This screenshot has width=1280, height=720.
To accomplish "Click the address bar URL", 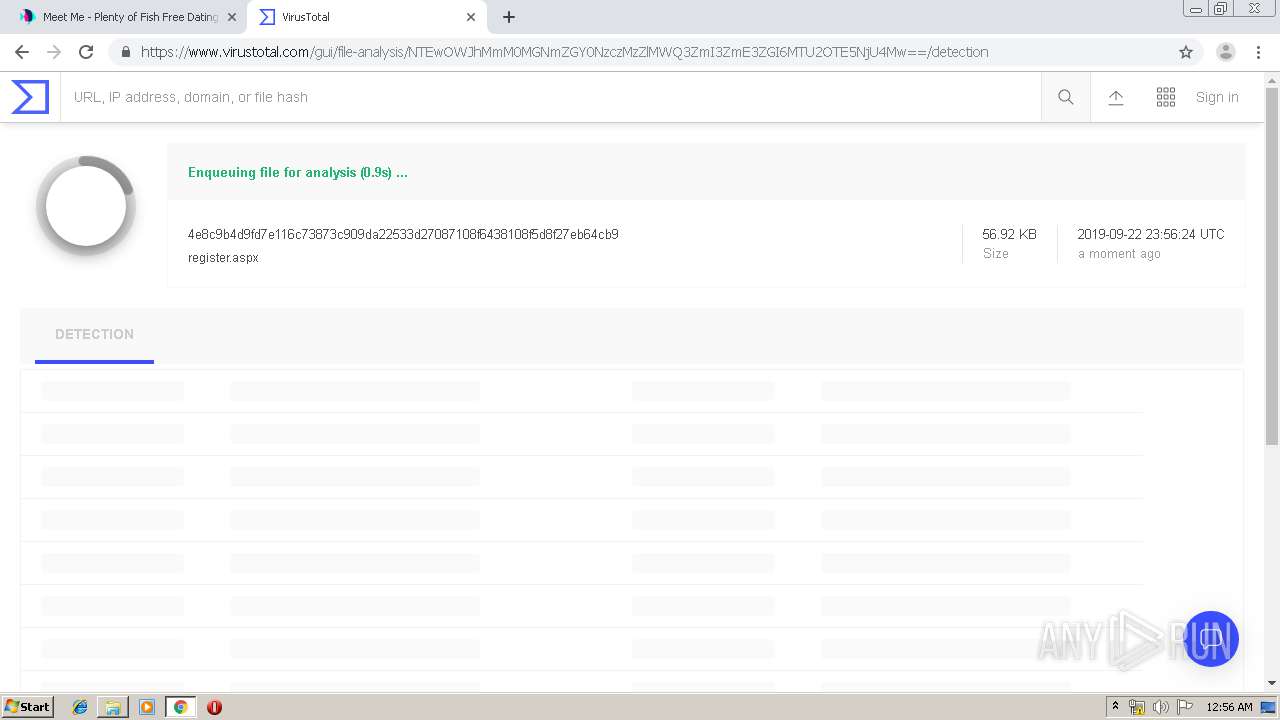I will [565, 52].
